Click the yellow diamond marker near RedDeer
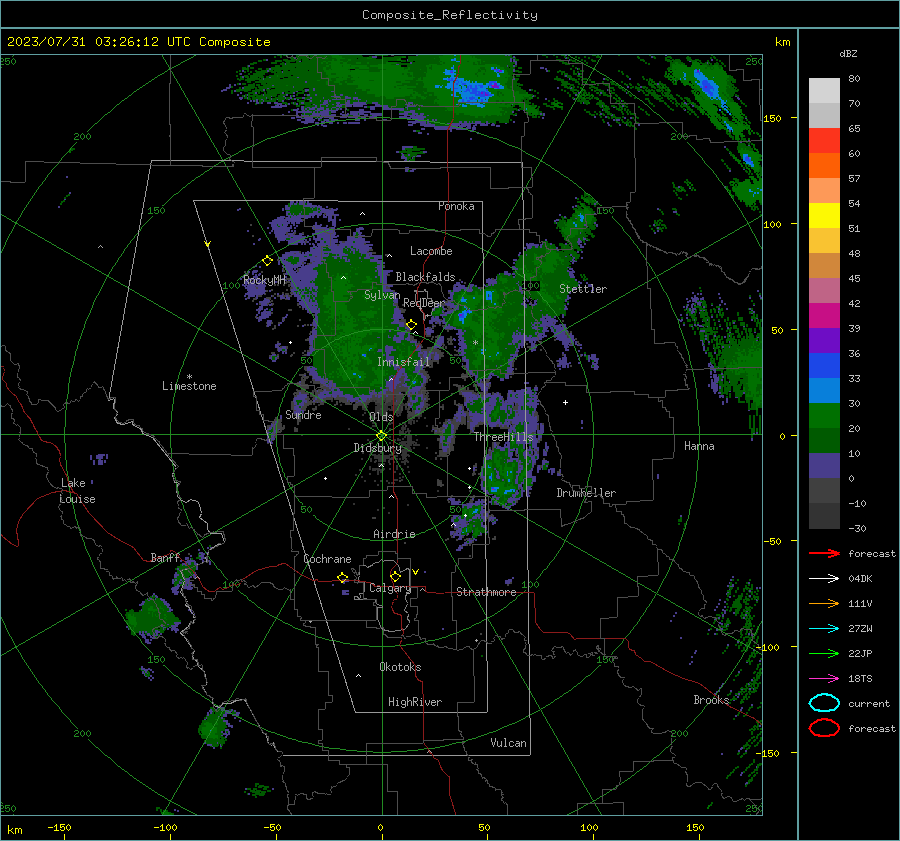Viewport: 900px width, 841px height. [x=411, y=325]
